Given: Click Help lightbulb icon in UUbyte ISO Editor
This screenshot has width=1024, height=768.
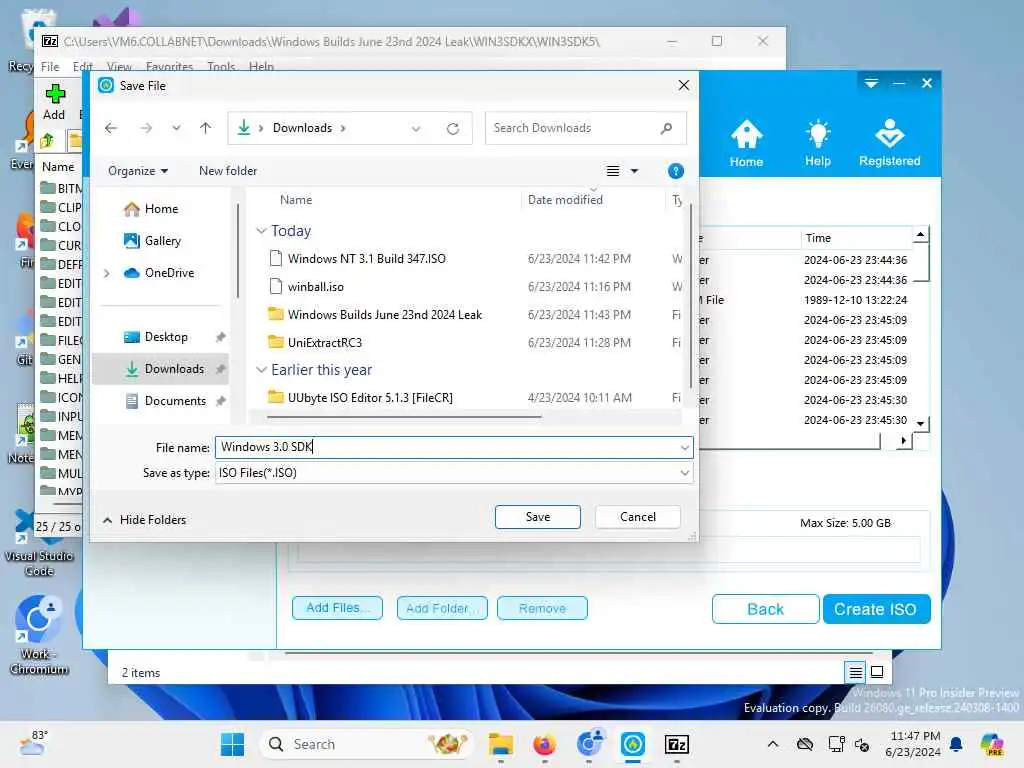Looking at the screenshot, I should coord(818,143).
